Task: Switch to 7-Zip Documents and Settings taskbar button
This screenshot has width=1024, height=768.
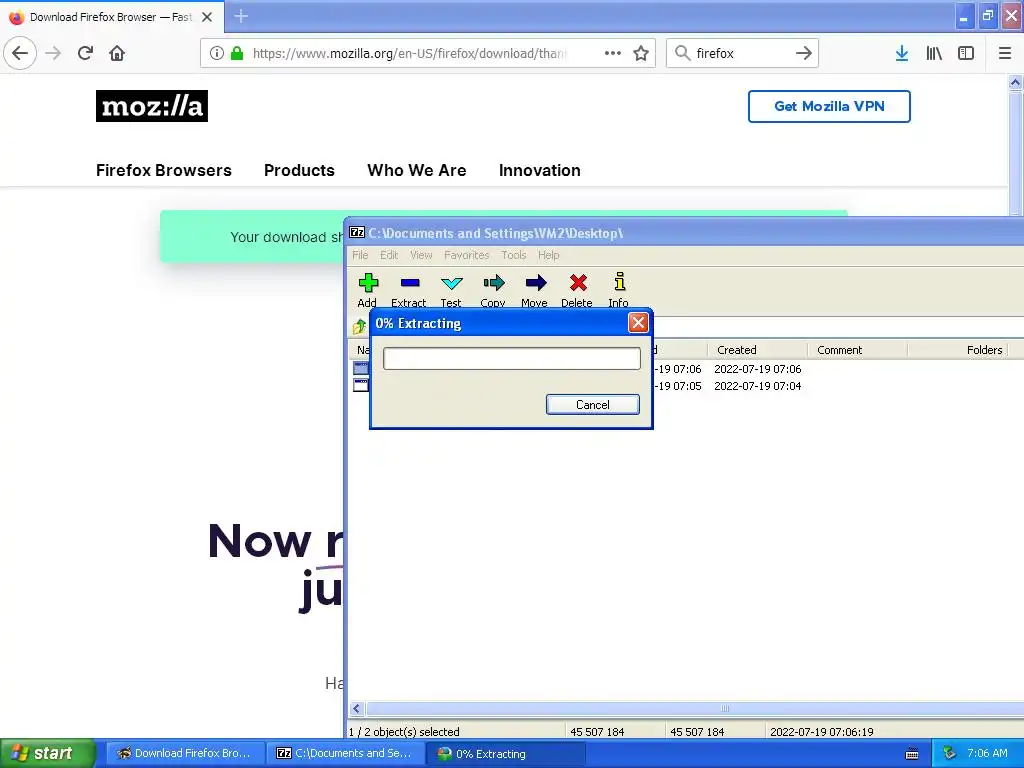Action: 344,753
